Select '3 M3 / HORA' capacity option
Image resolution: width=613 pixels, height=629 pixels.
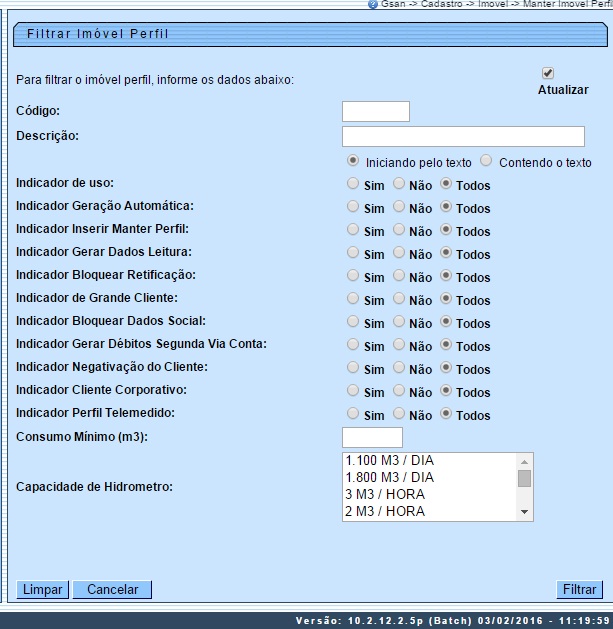point(428,494)
